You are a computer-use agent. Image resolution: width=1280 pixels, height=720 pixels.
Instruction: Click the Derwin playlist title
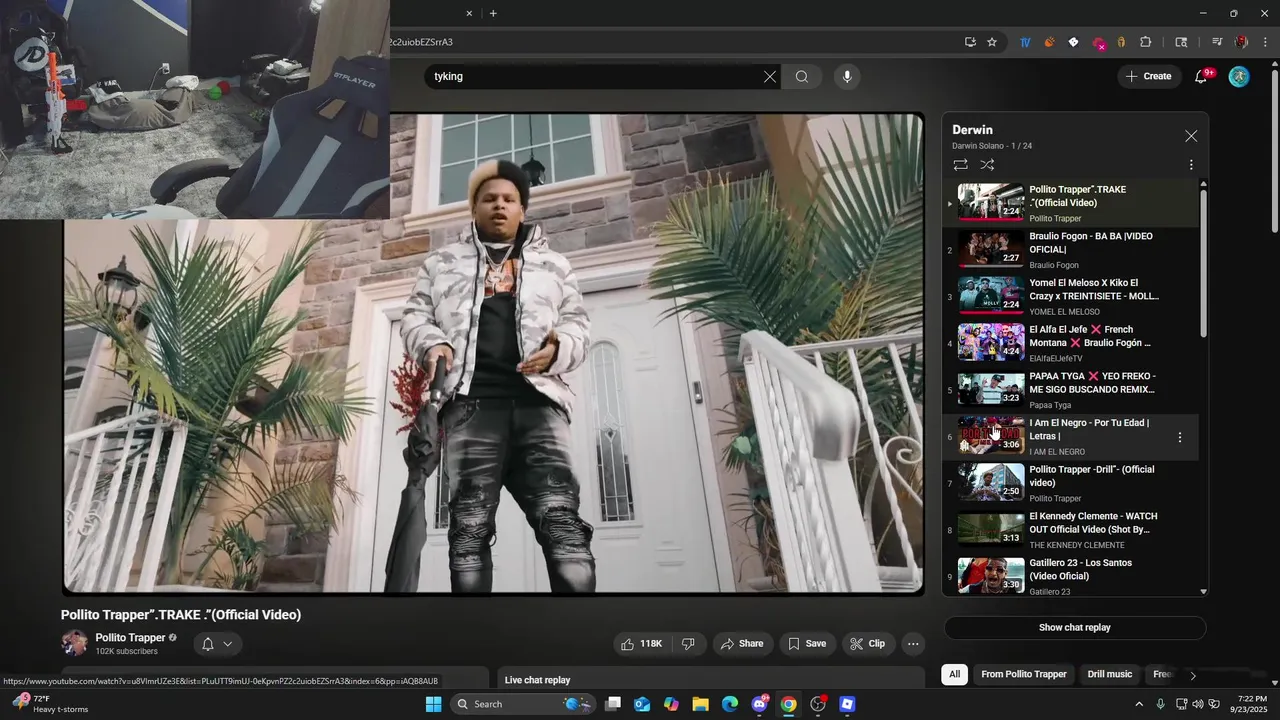tap(972, 130)
